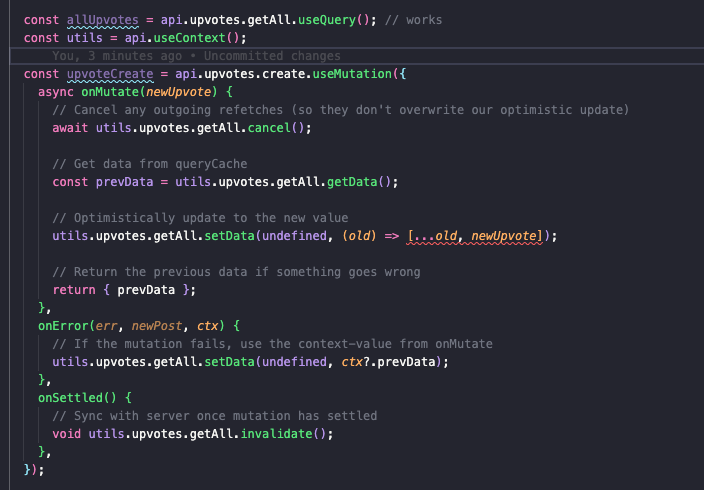Click the red-underlined ...old spread

click(435, 236)
